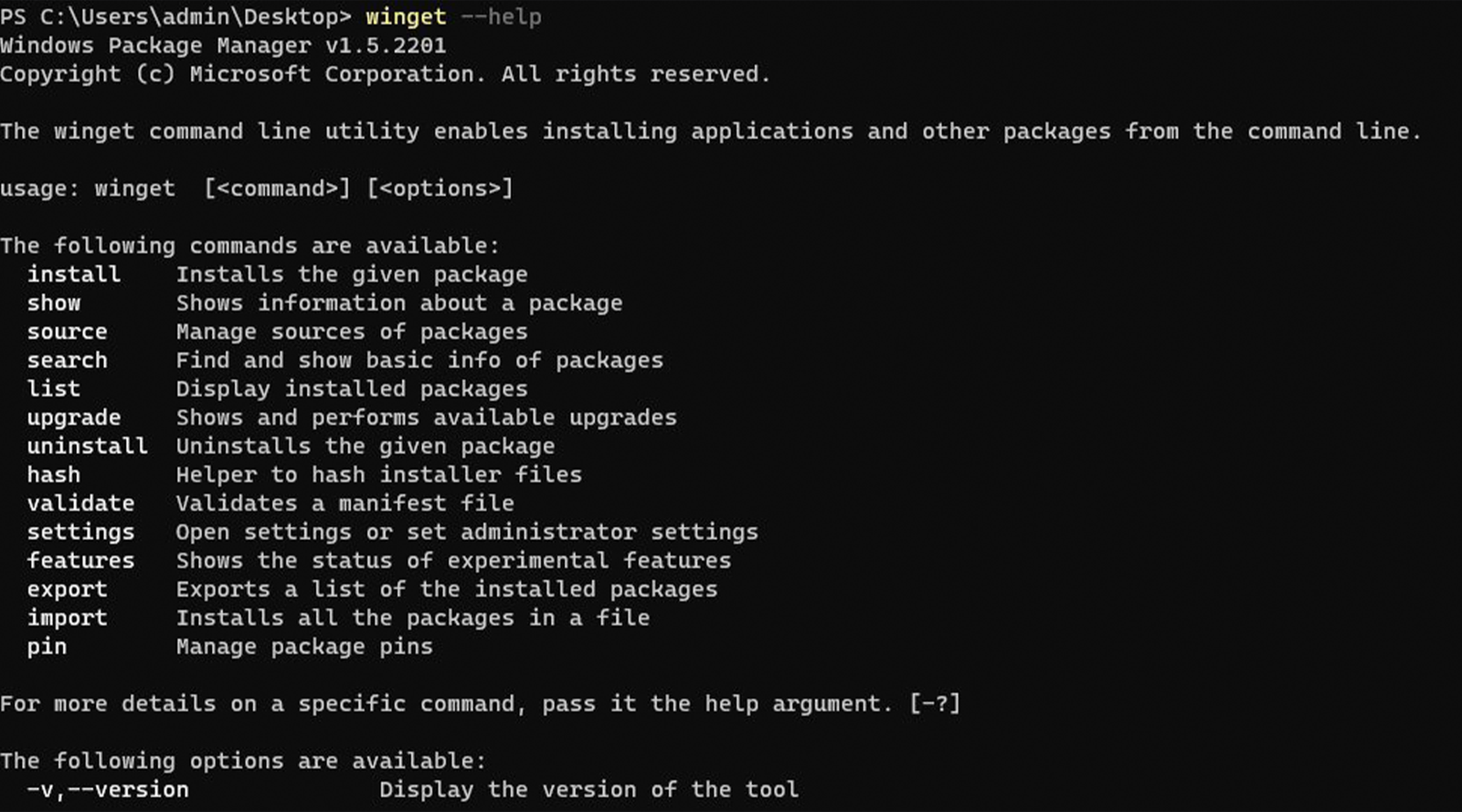Click the '--help' argument on prompt line

501,16
